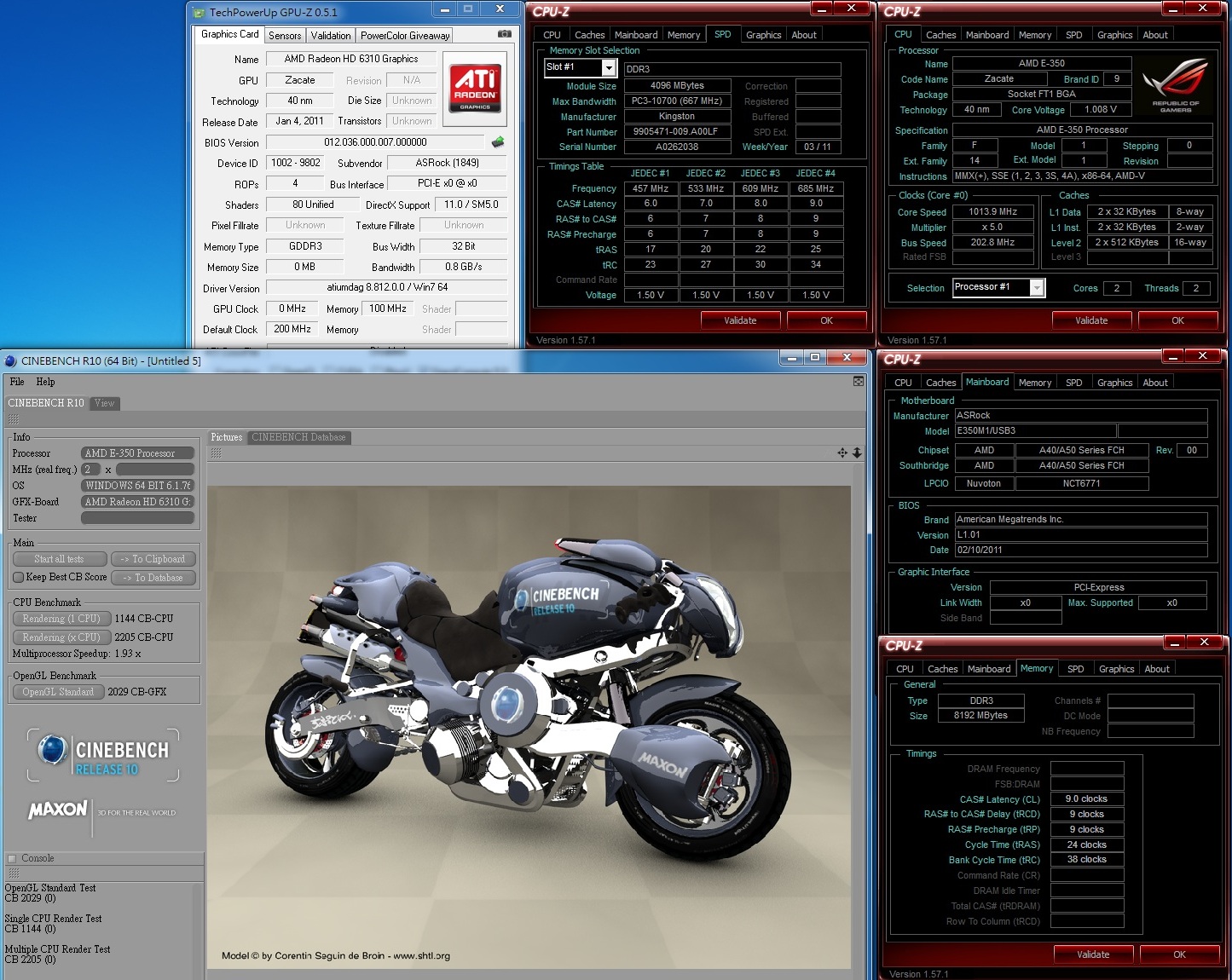Screen dimensions: 1232x980
Task: Click the Cinebench fullscreen panel icon below the close button
Action: click(859, 382)
